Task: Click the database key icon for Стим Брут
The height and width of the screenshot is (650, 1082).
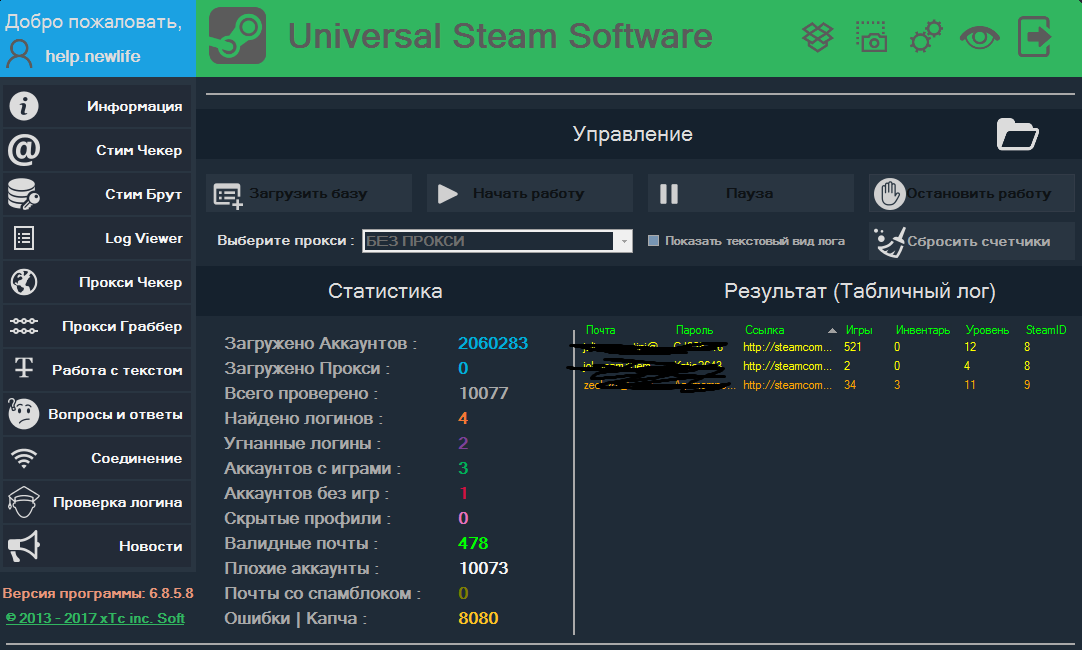Action: pos(23,194)
